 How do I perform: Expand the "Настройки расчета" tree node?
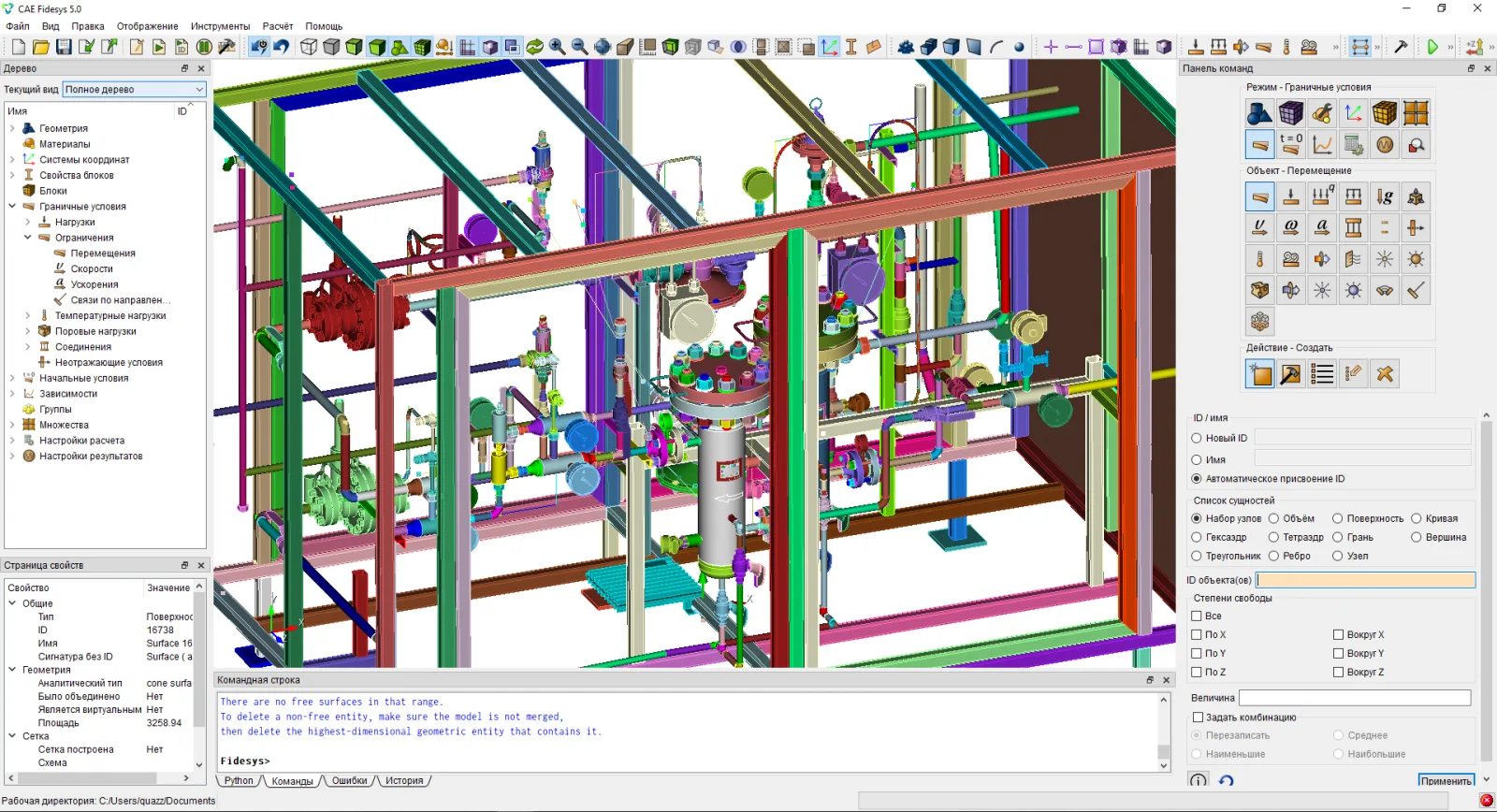(12, 441)
